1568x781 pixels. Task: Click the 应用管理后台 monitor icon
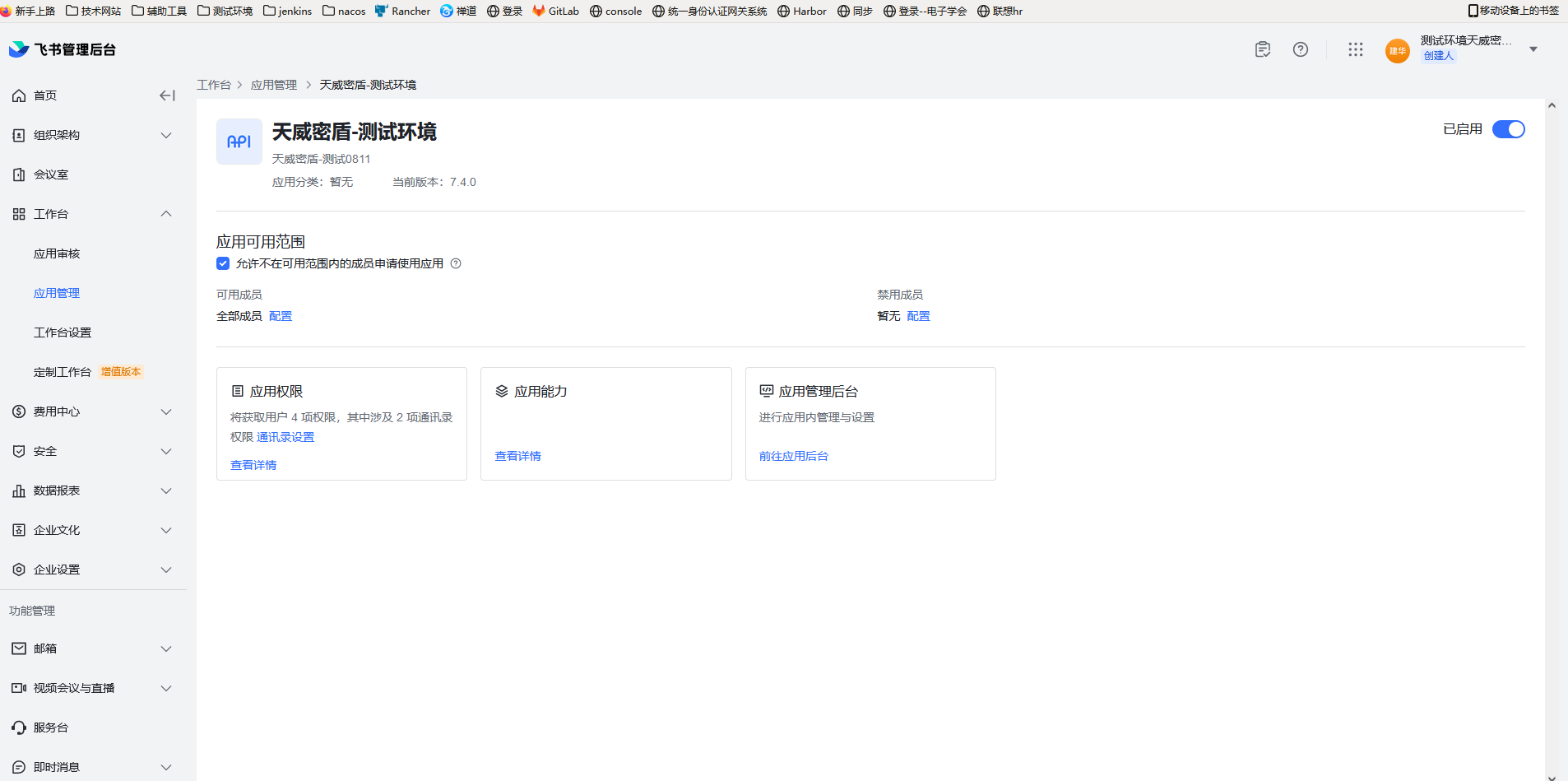point(767,391)
